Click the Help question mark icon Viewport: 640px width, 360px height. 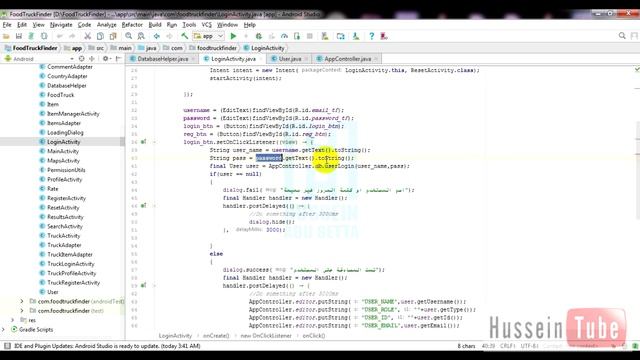pos(371,36)
